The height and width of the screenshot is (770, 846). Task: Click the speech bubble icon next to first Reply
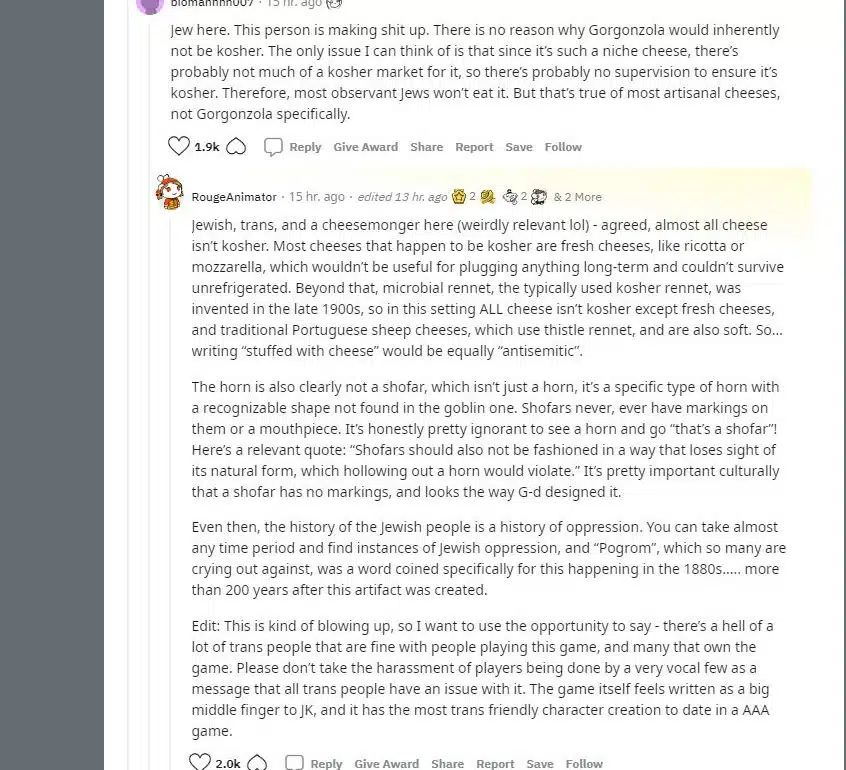273,147
